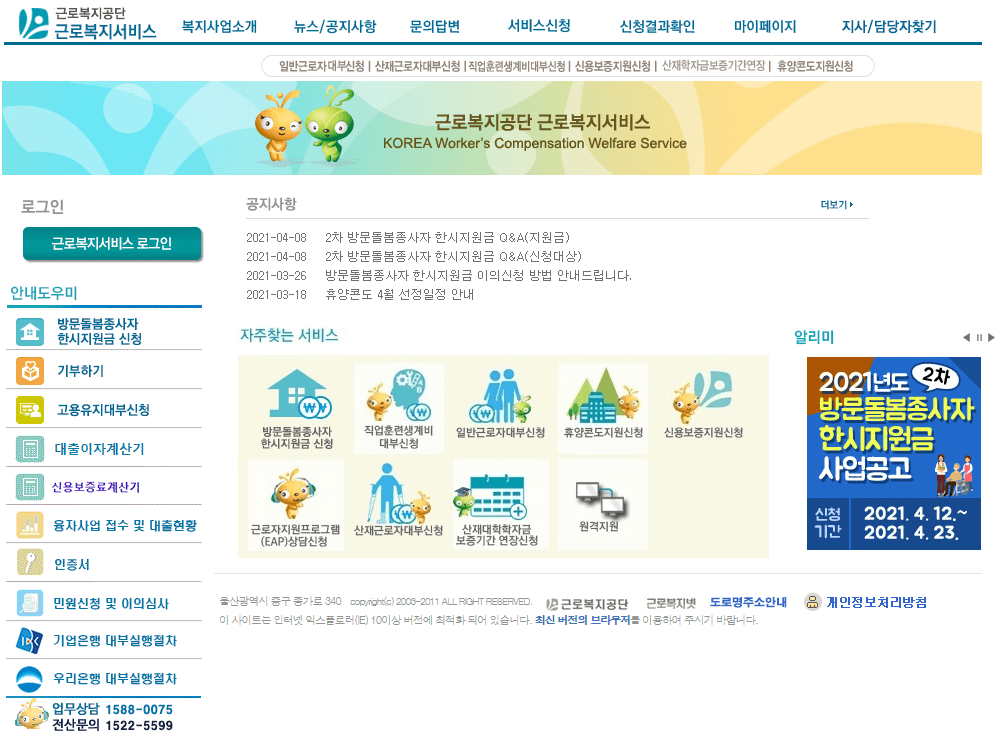The width and height of the screenshot is (1001, 737).
Task: Open the 신용보증료계산기 calculator icon
Action: pos(30,487)
